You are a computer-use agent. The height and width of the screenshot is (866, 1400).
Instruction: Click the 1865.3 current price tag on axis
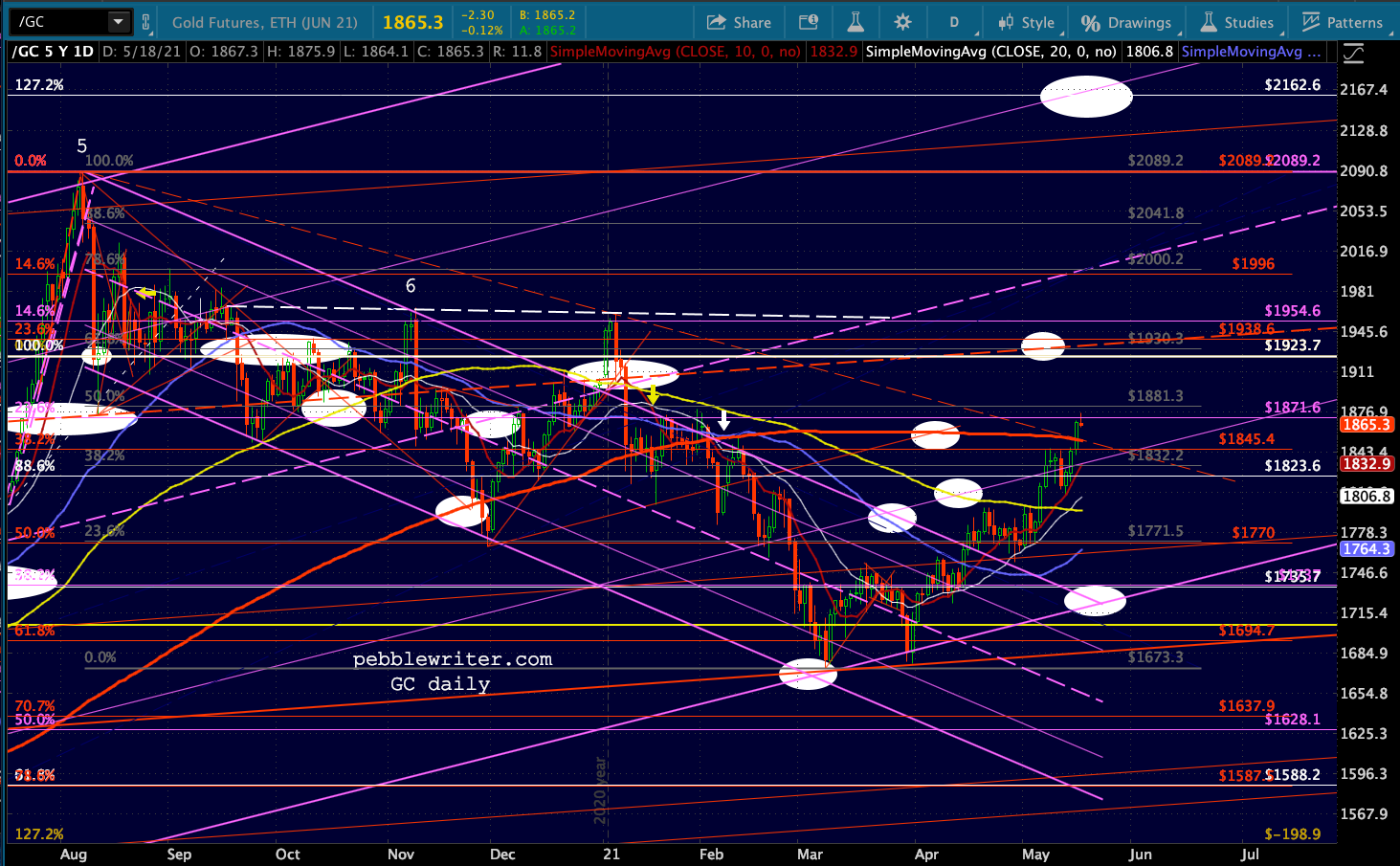click(1366, 424)
